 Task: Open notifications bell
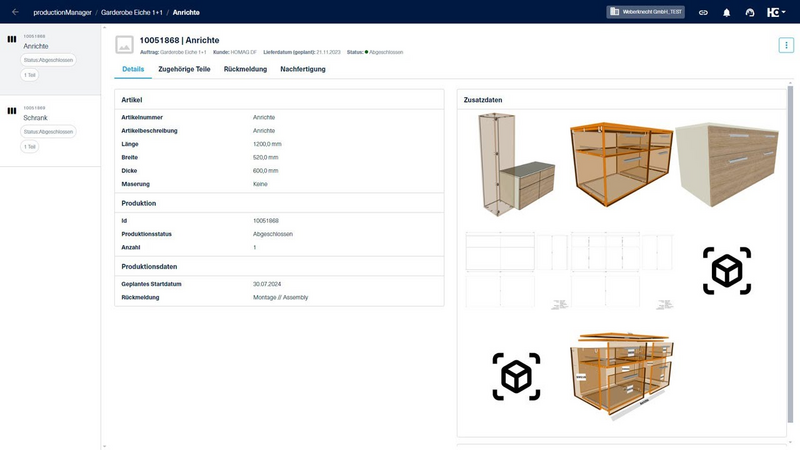726,12
